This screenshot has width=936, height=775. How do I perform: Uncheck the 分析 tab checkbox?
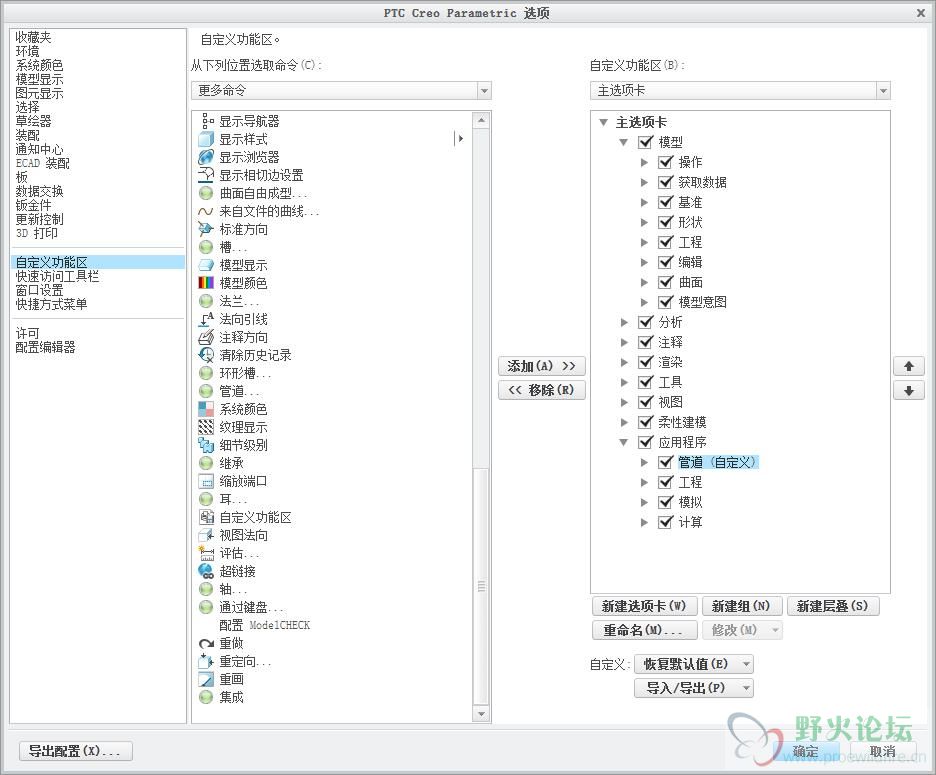click(645, 322)
